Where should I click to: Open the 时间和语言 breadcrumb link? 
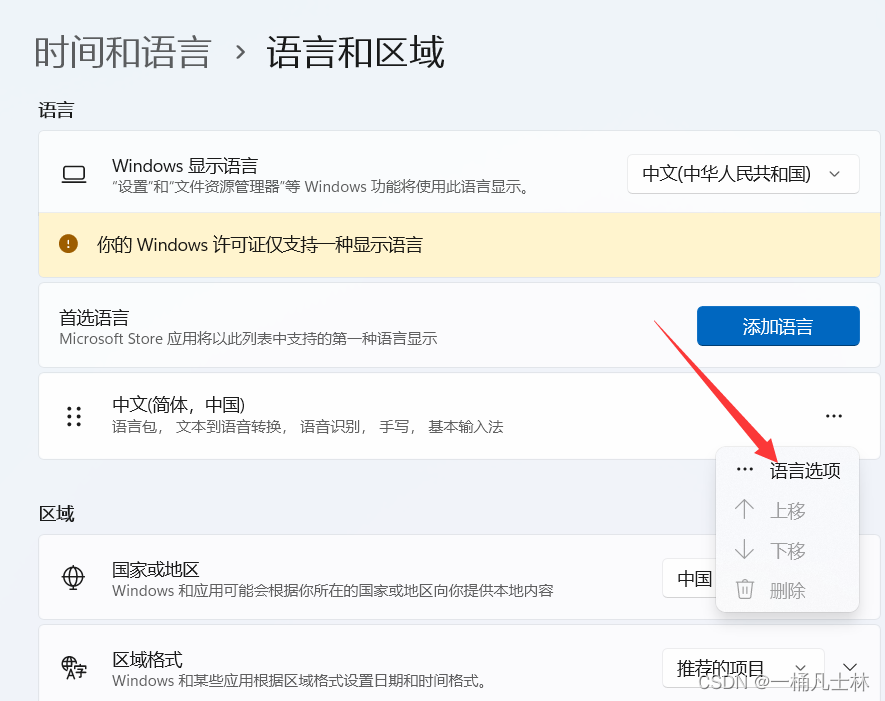pyautogui.click(x=122, y=52)
